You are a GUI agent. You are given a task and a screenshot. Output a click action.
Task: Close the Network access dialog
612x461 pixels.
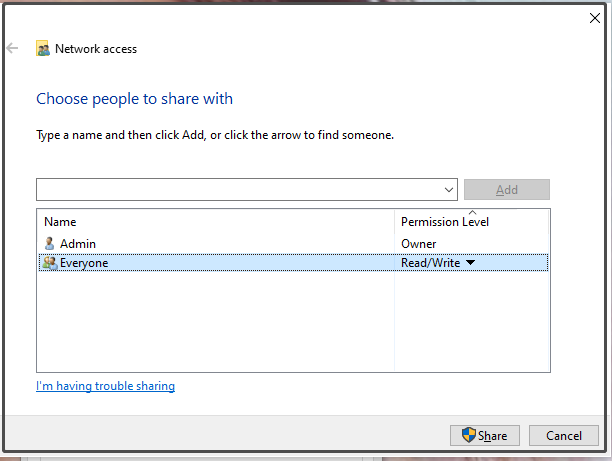pos(594,18)
